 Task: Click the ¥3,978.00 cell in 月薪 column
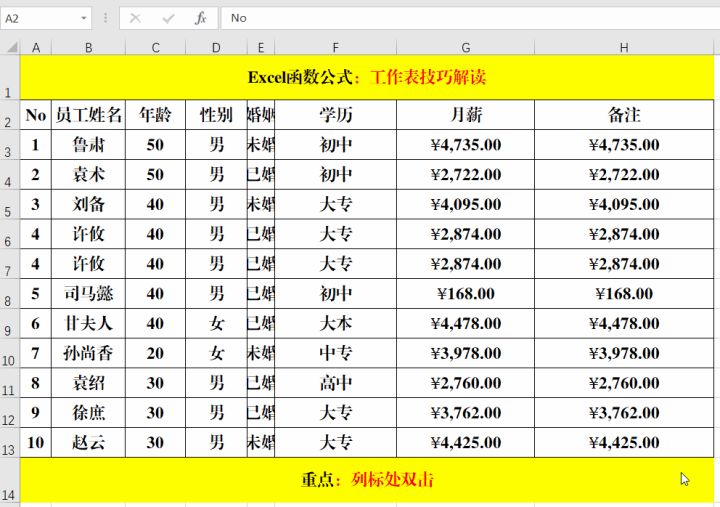click(x=466, y=354)
